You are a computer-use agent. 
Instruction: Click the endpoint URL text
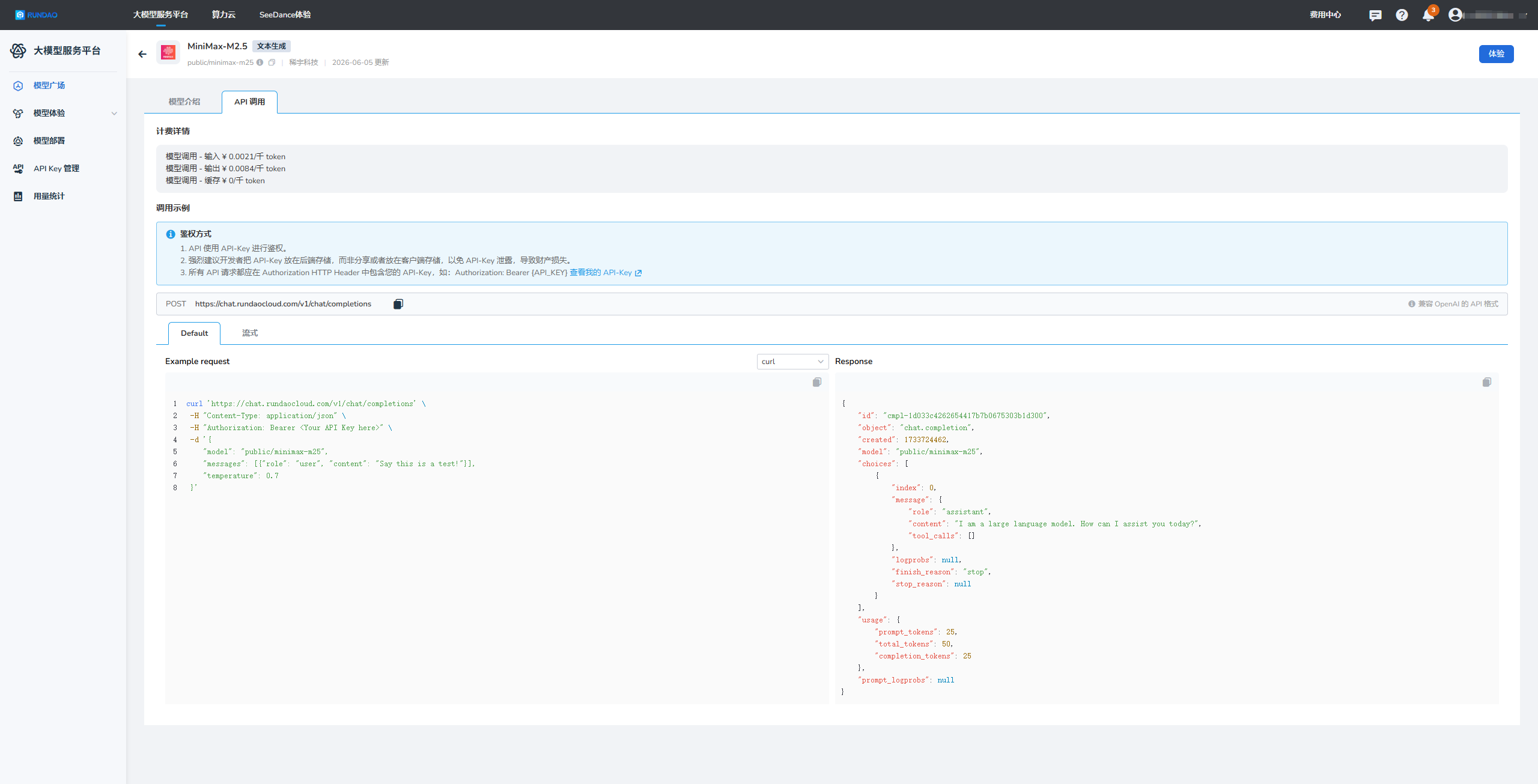(x=283, y=304)
